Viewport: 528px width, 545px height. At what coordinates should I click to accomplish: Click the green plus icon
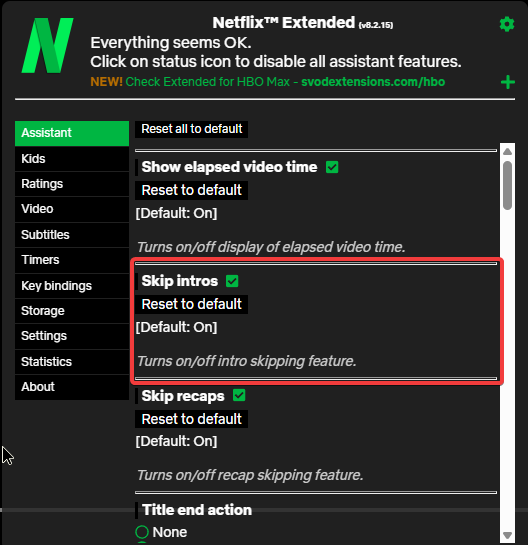507,82
